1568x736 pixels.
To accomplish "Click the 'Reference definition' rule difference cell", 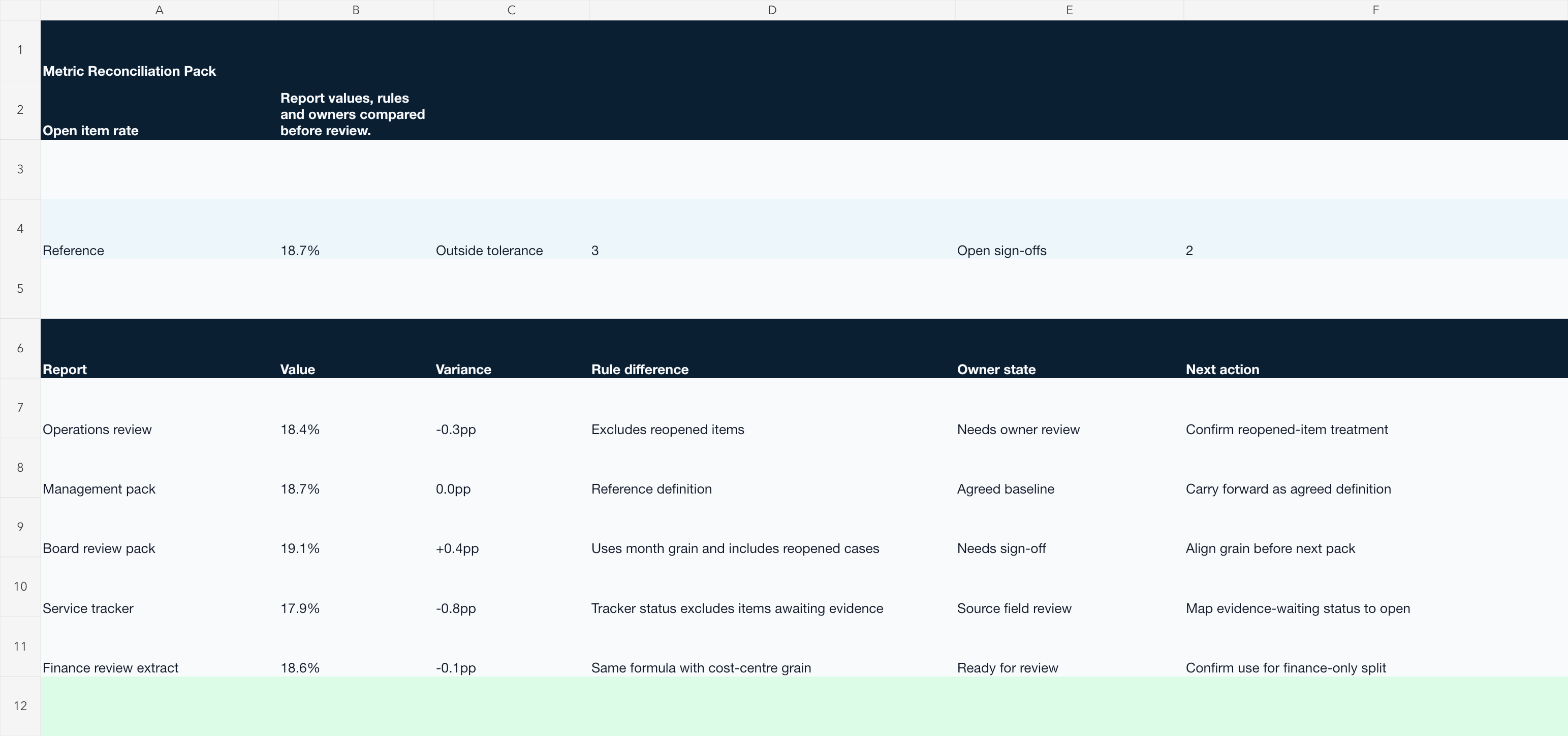I will click(772, 468).
